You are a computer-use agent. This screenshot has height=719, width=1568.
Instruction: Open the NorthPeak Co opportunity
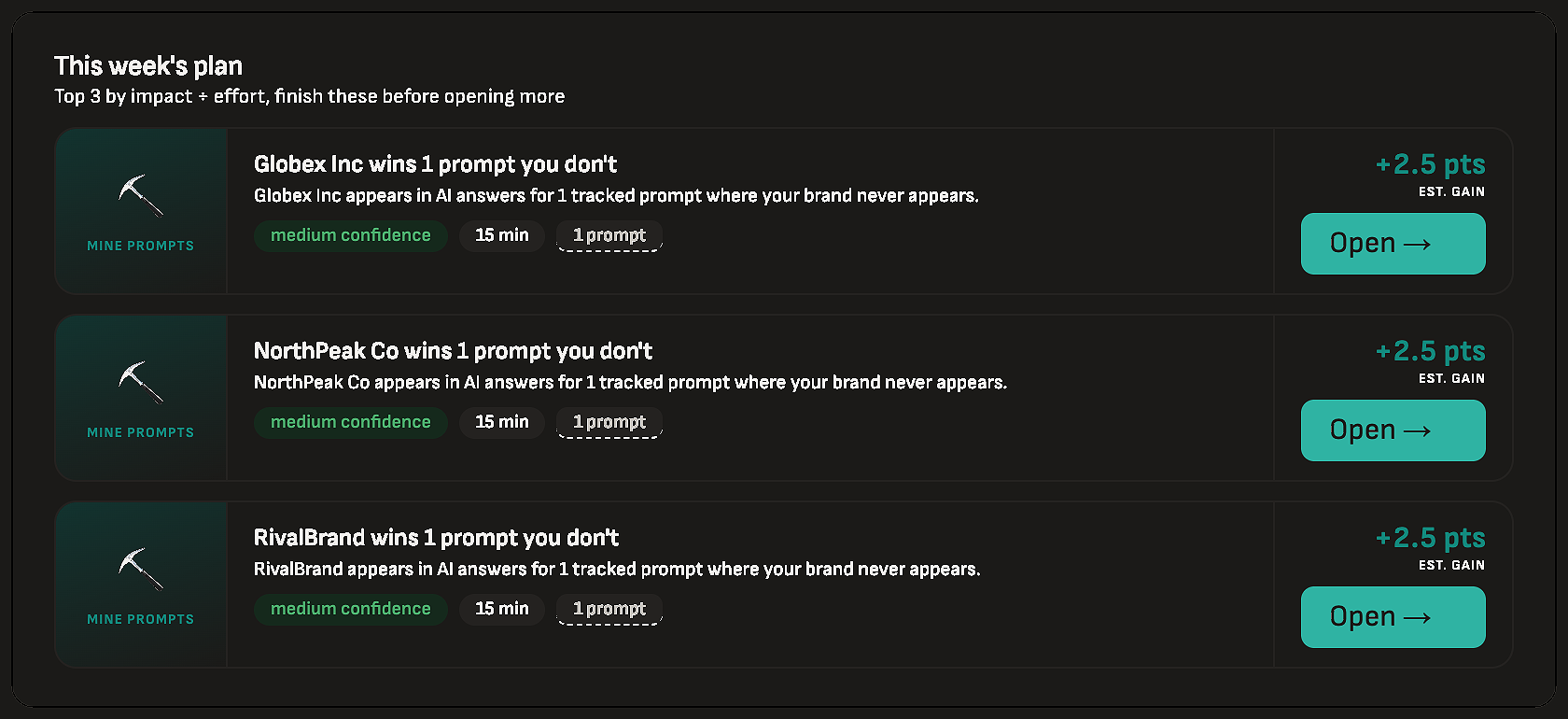(x=1393, y=430)
